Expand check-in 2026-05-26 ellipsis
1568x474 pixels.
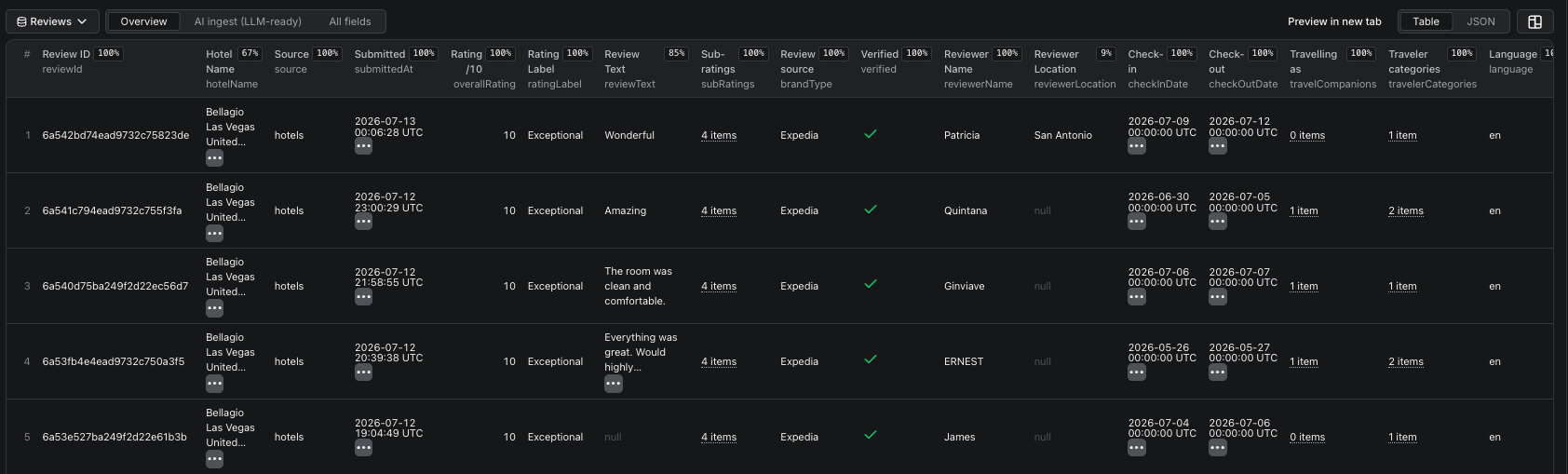1136,372
